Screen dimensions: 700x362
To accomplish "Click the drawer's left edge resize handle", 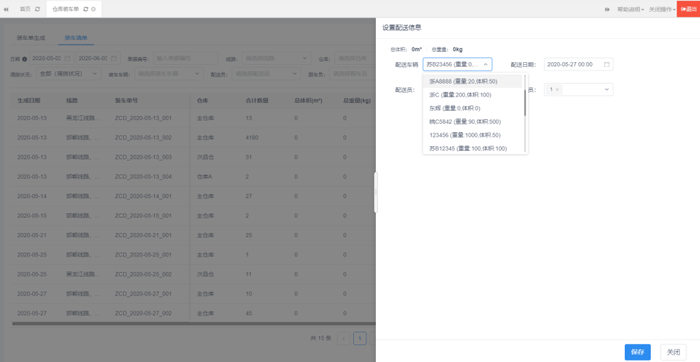I will coord(375,192).
